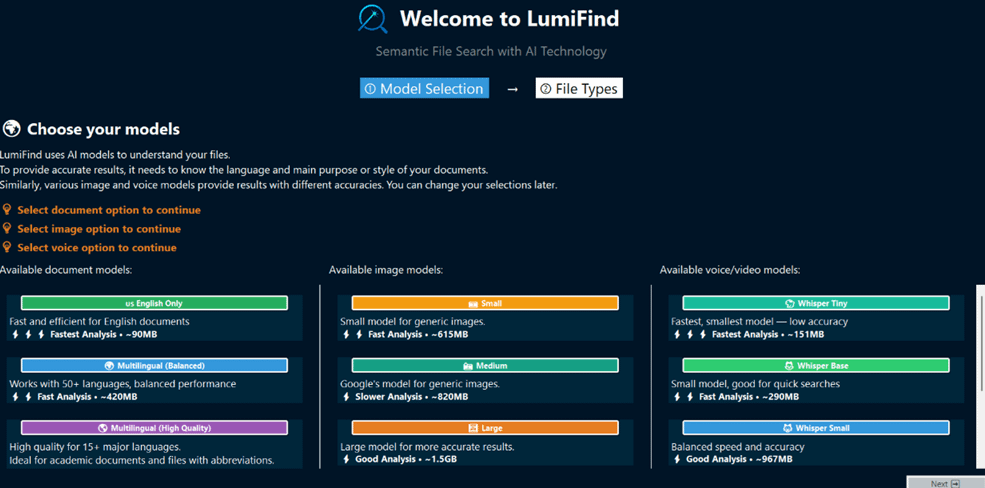Click the vertical scrollbar of voice models
The image size is (985, 488).
point(980,340)
